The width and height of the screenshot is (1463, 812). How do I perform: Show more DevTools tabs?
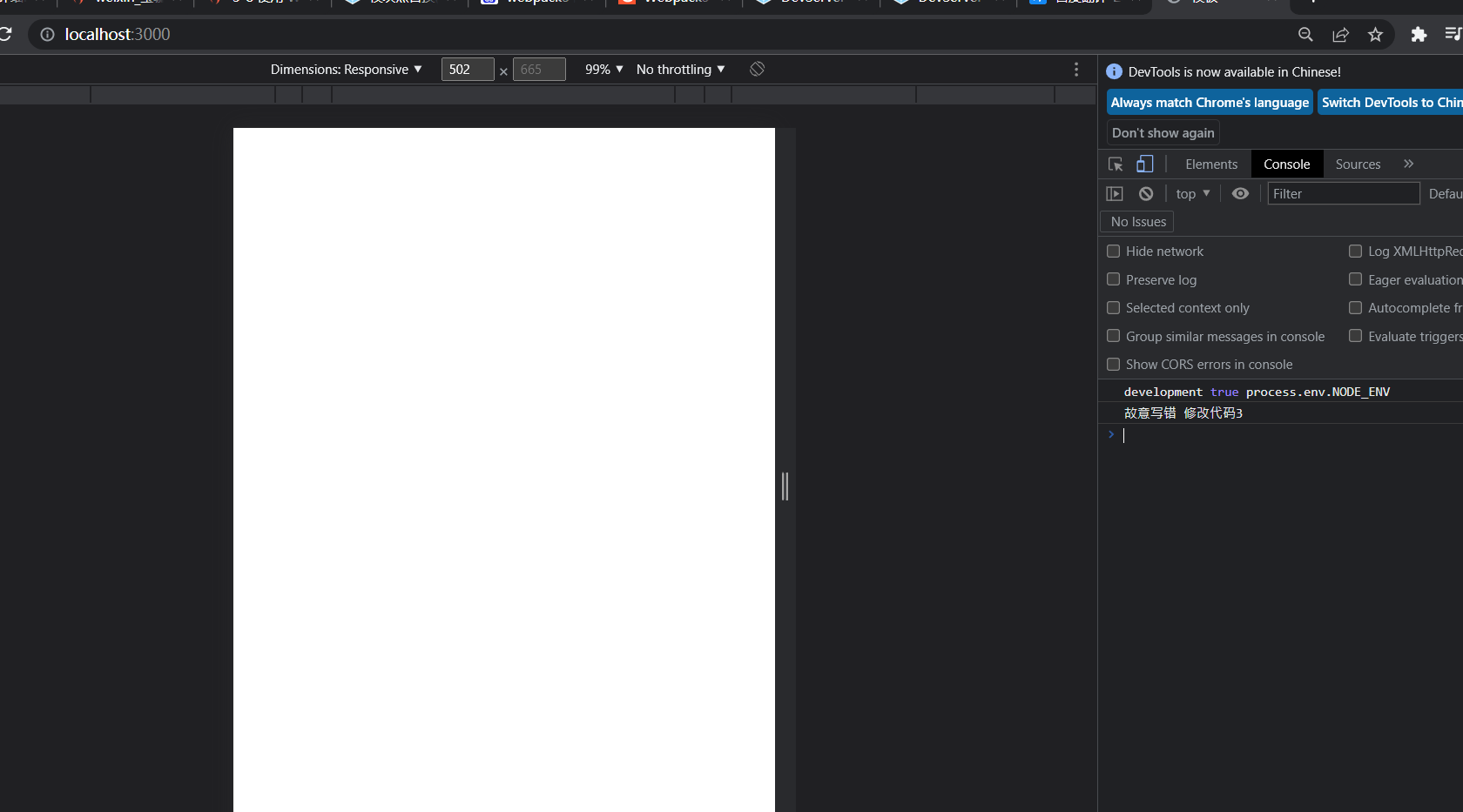coord(1408,164)
